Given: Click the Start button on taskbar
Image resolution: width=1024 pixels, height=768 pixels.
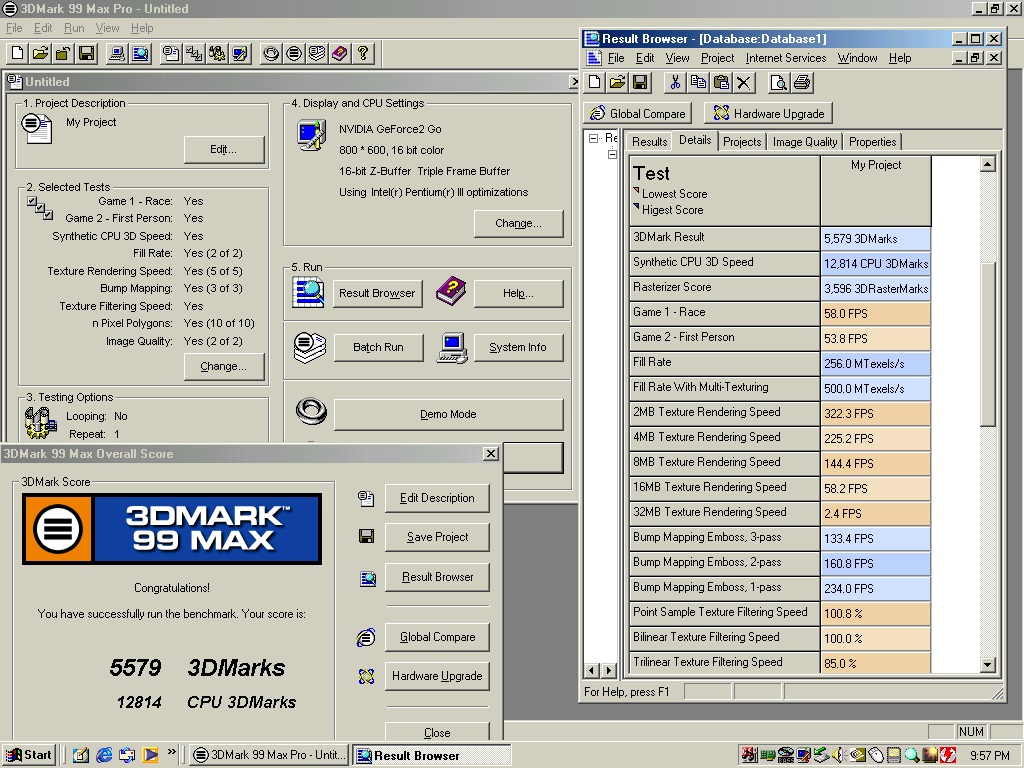Looking at the screenshot, I should tap(28, 755).
